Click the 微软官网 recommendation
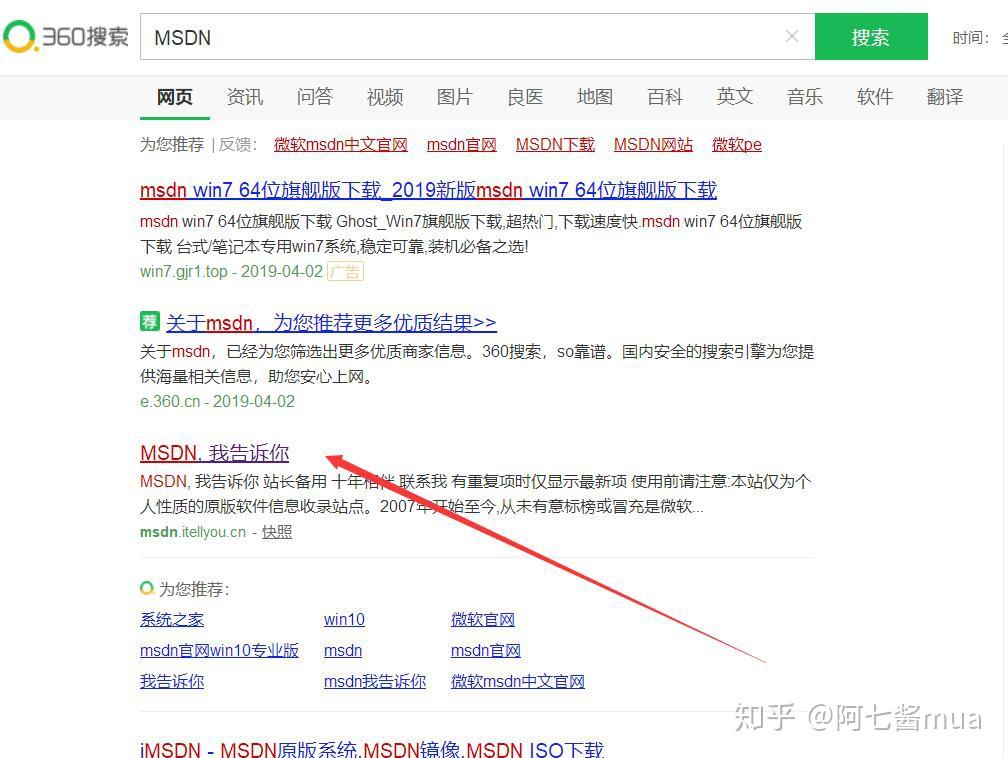Screen dimensions: 1008x758 (482, 619)
